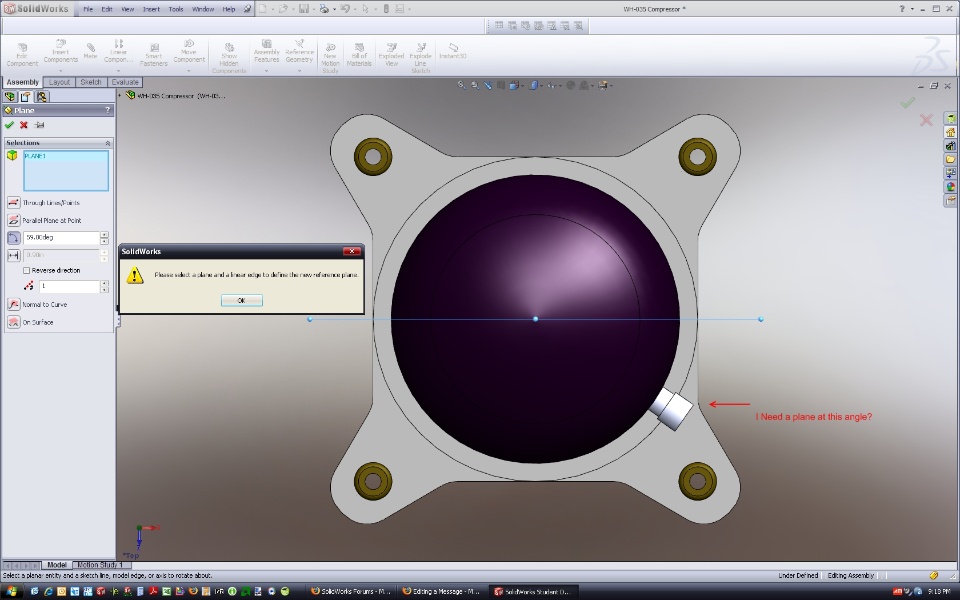960x600 pixels.
Task: Cancel the Plane feature with red X
Action: (24, 125)
